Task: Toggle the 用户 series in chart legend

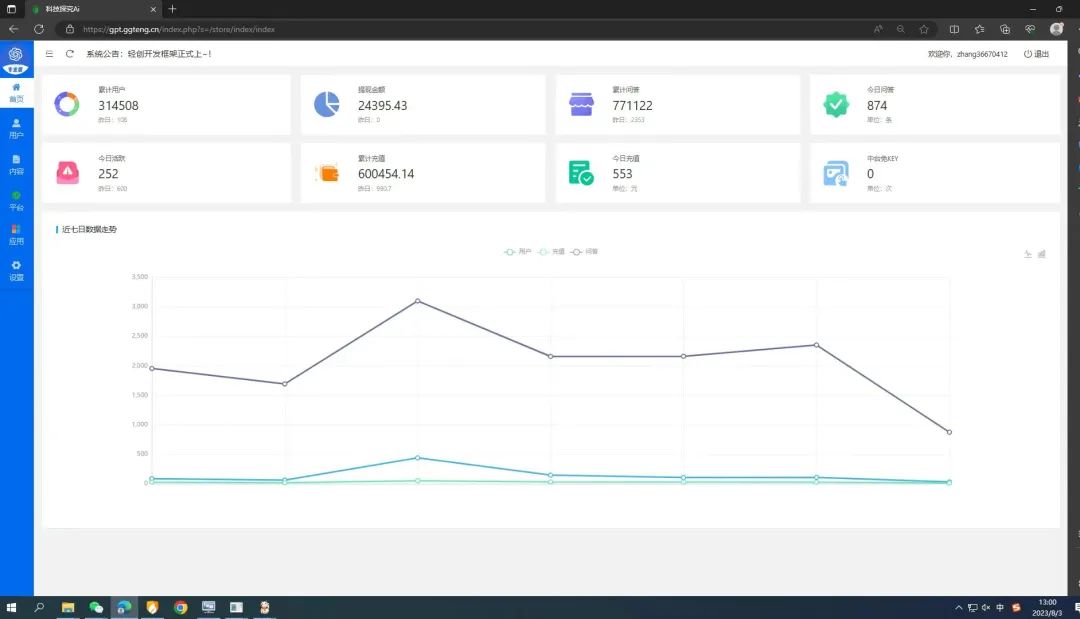Action: 518,252
